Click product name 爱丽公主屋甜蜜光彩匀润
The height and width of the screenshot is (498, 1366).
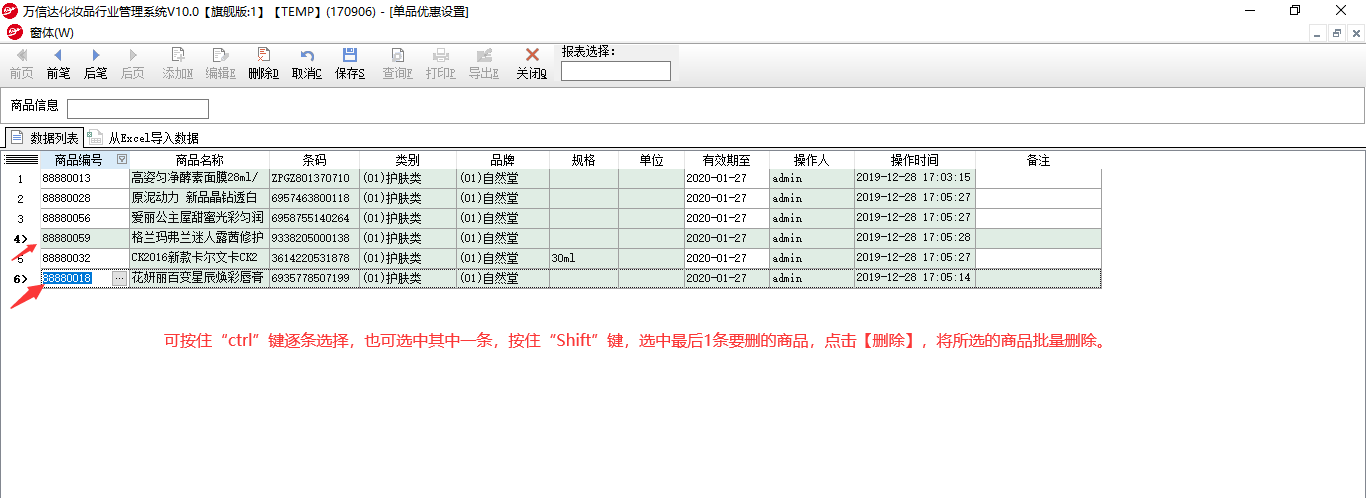[199, 218]
